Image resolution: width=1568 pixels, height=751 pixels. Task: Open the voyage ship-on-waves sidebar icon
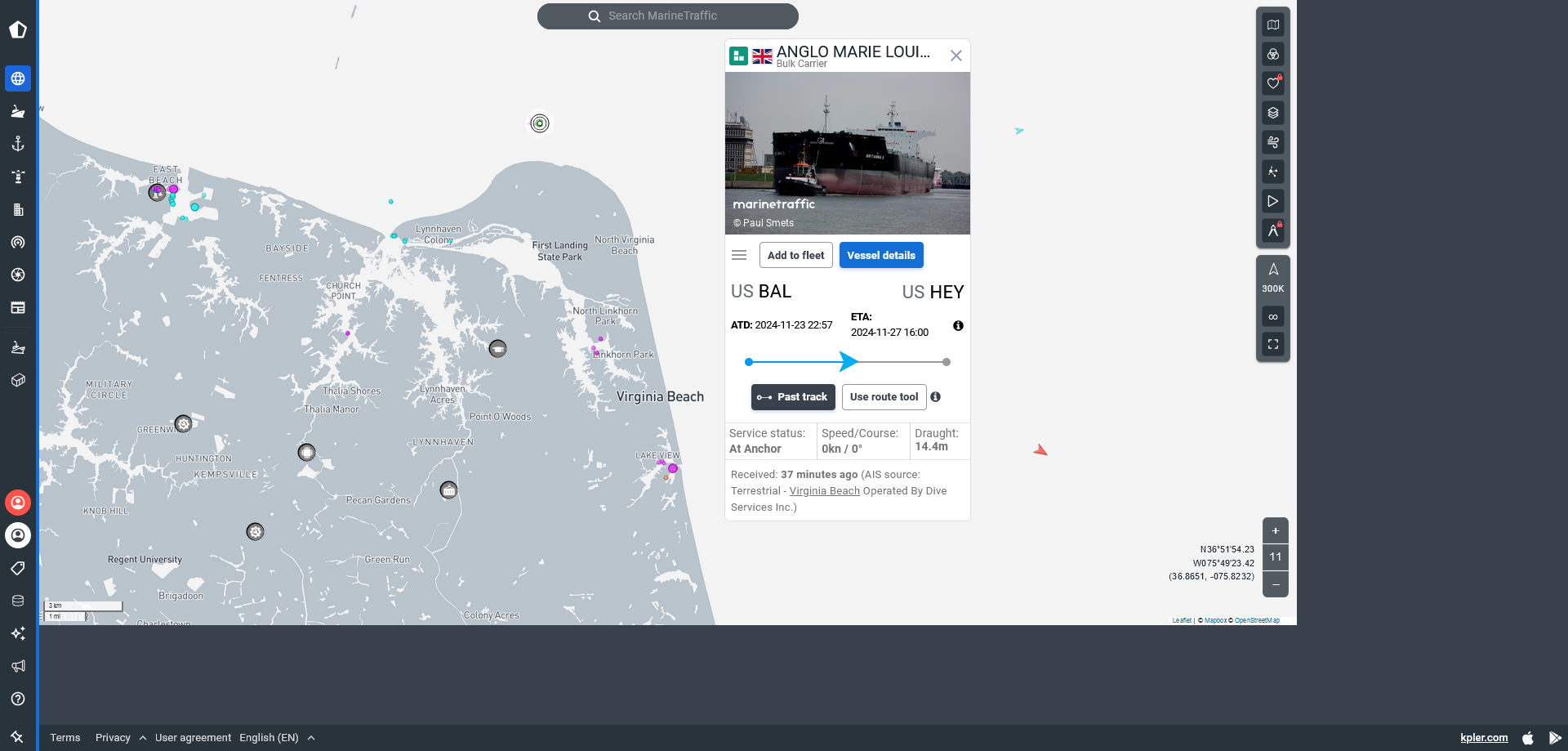coord(18,347)
